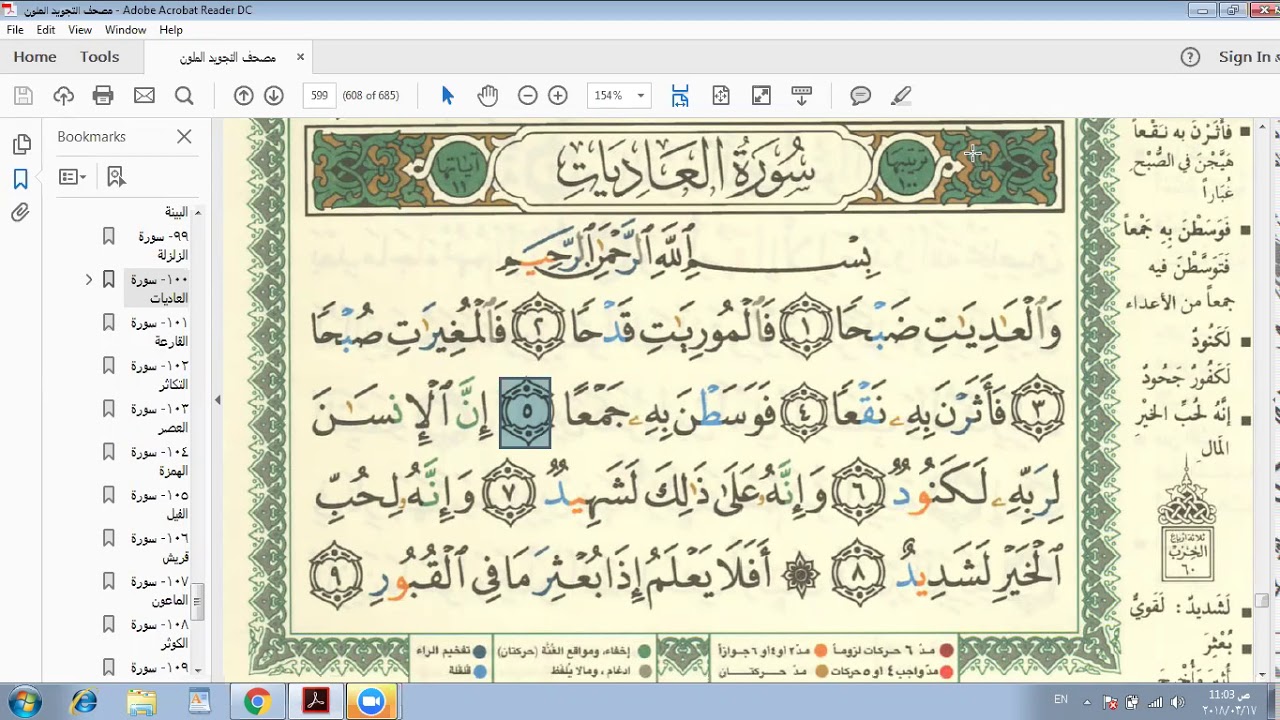Image resolution: width=1280 pixels, height=720 pixels.
Task: Click find current bookmark icon
Action: 116,177
